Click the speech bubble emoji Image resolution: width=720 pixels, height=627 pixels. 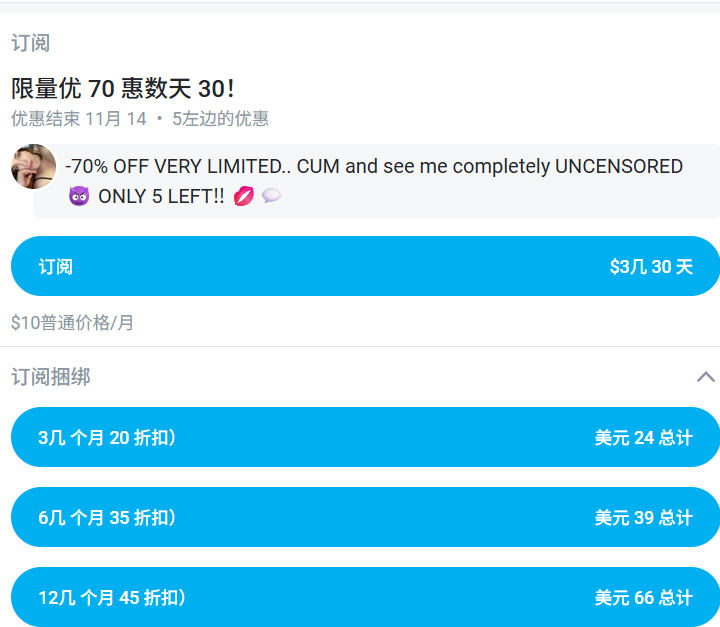[x=271, y=196]
